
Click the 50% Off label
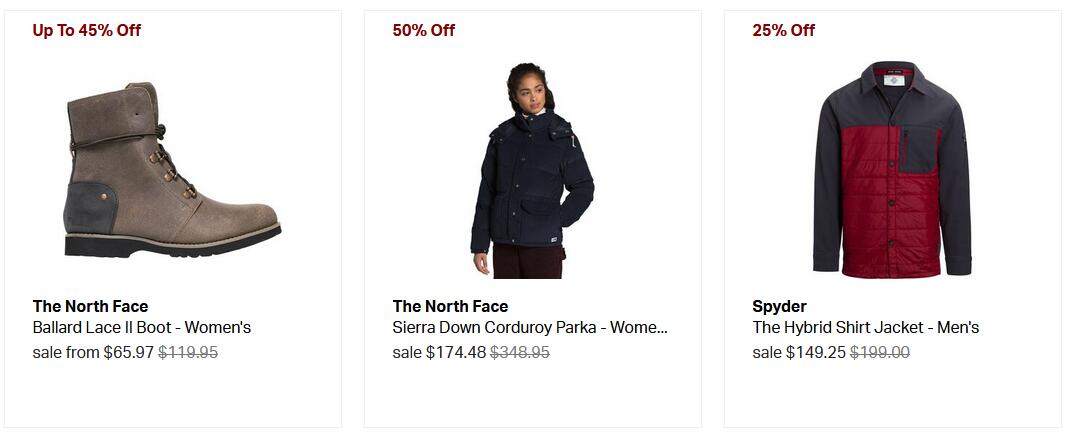(424, 30)
